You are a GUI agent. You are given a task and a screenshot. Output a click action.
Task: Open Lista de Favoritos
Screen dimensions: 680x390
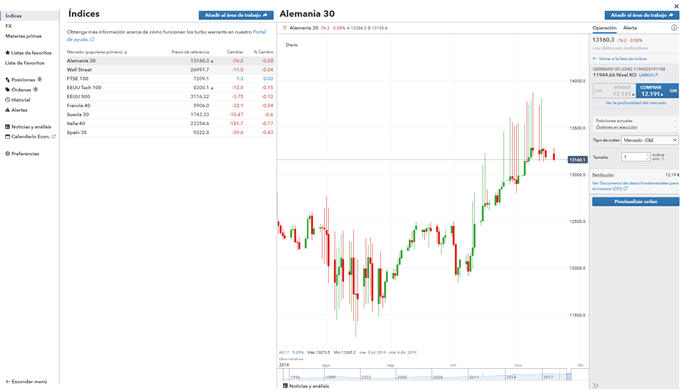click(x=25, y=63)
